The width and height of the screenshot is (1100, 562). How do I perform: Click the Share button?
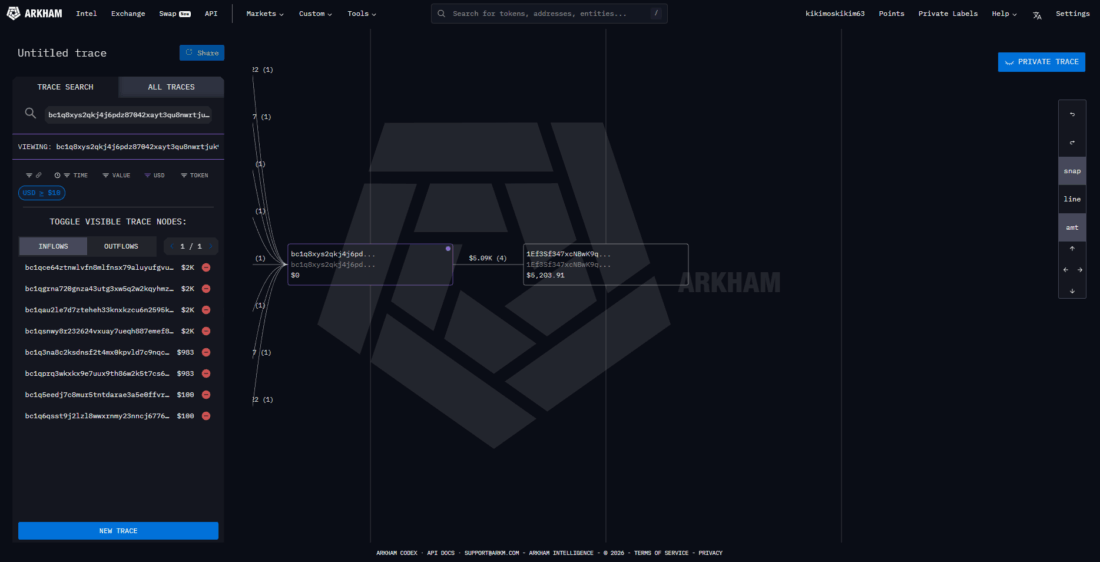click(202, 53)
